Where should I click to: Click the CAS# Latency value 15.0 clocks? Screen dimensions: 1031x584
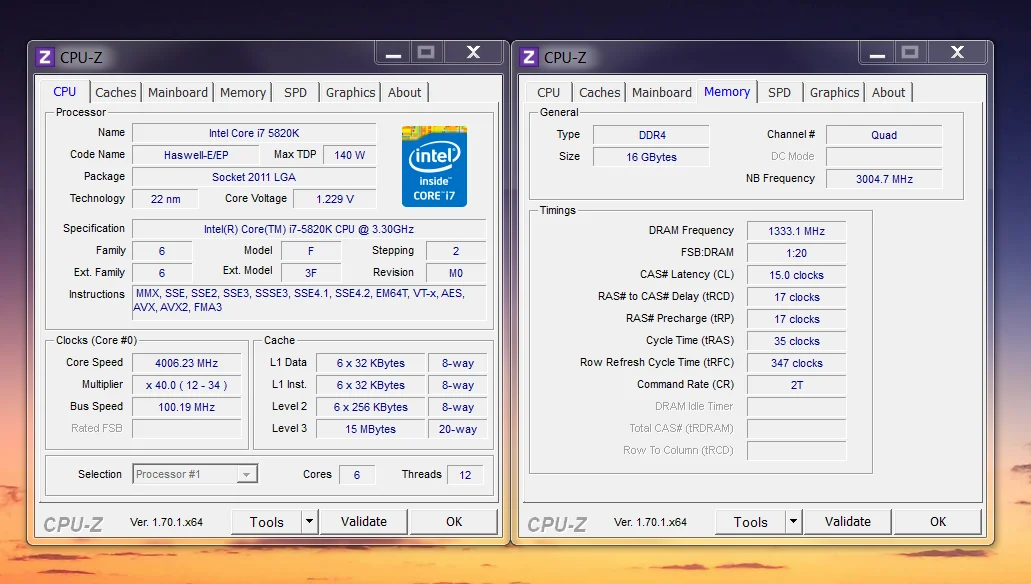point(796,275)
